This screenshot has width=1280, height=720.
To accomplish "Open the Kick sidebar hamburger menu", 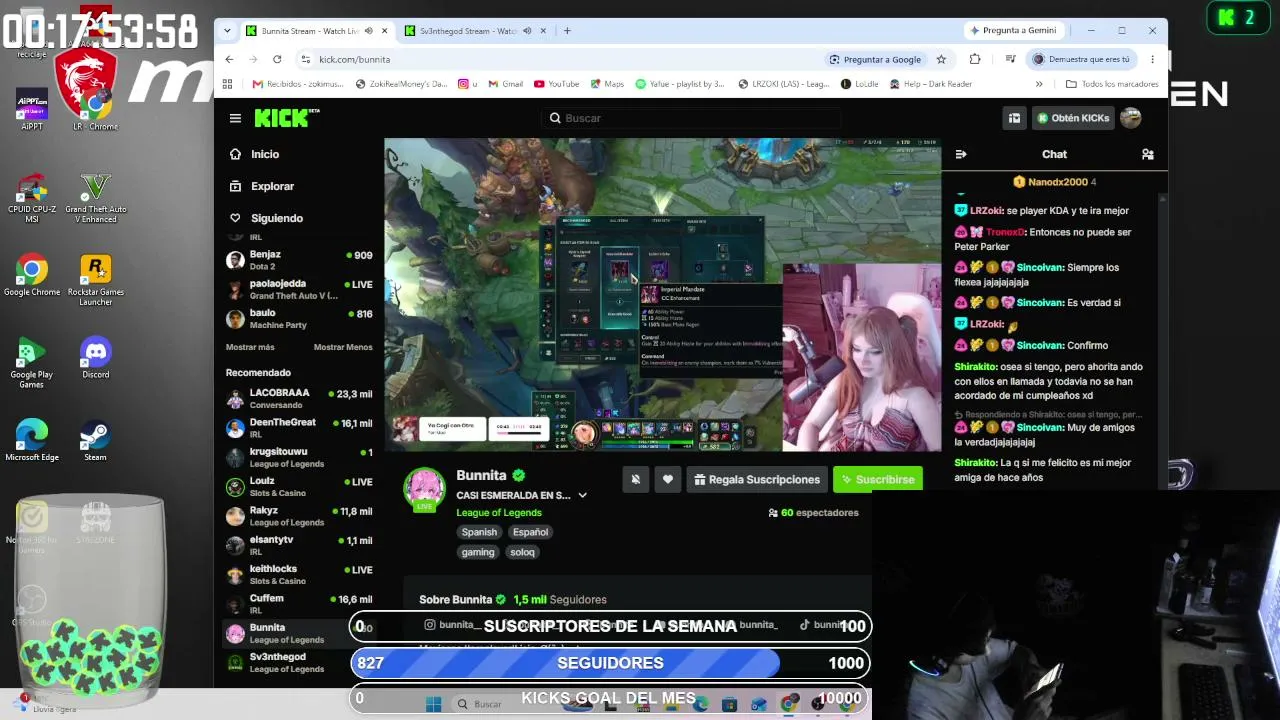I will pyautogui.click(x=235, y=118).
